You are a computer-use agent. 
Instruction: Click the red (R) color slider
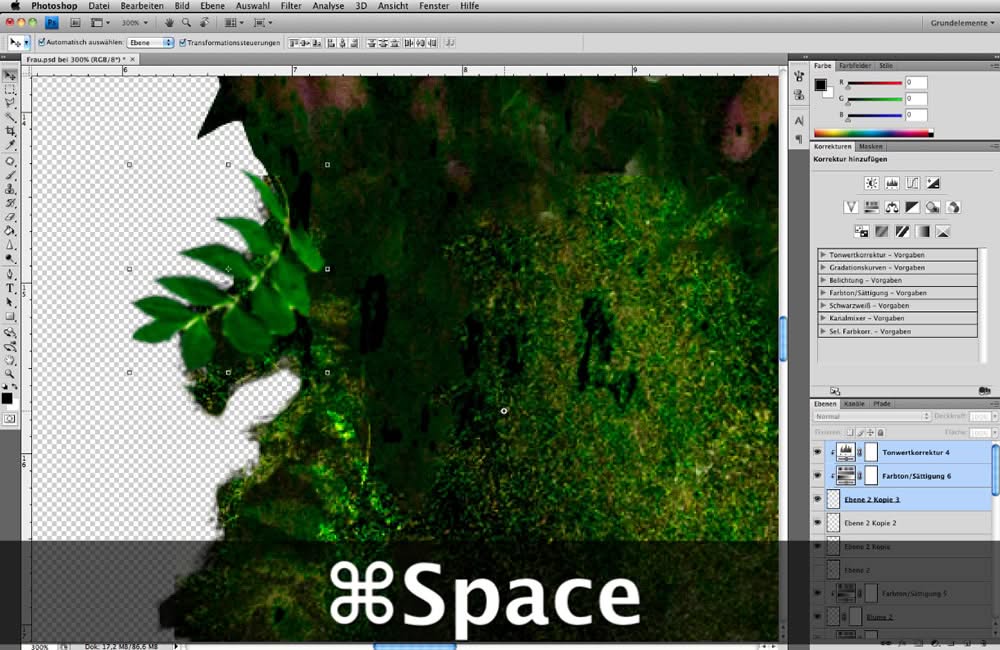[874, 83]
